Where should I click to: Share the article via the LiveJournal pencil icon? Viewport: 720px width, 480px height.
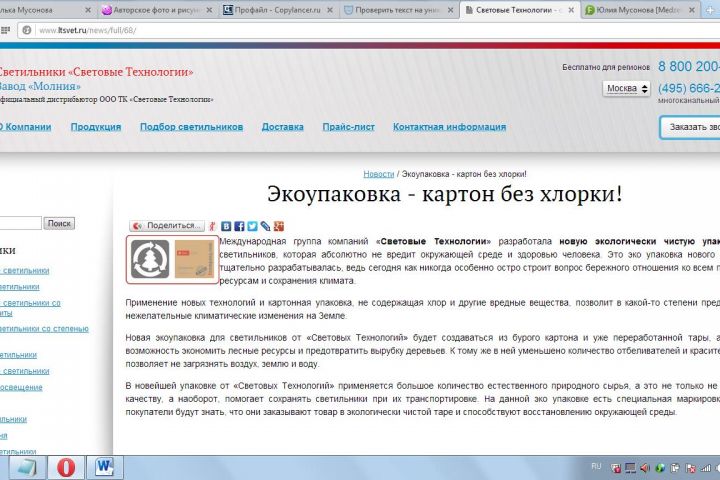(x=265, y=226)
